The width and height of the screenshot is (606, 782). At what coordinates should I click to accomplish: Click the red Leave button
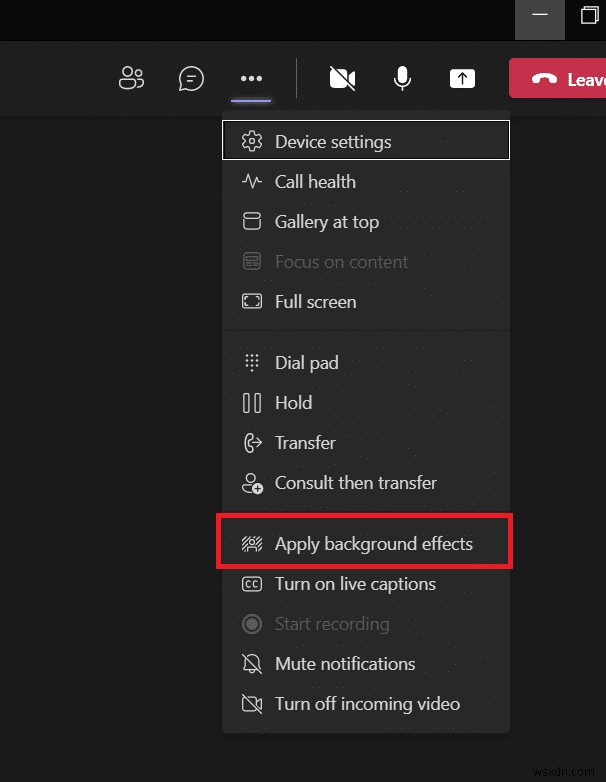(x=558, y=78)
